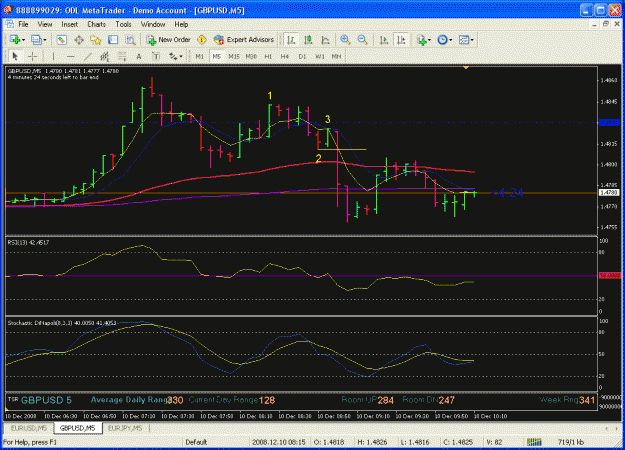Click the chart shift triangle marker
The height and width of the screenshot is (450, 625).
click(x=466, y=68)
